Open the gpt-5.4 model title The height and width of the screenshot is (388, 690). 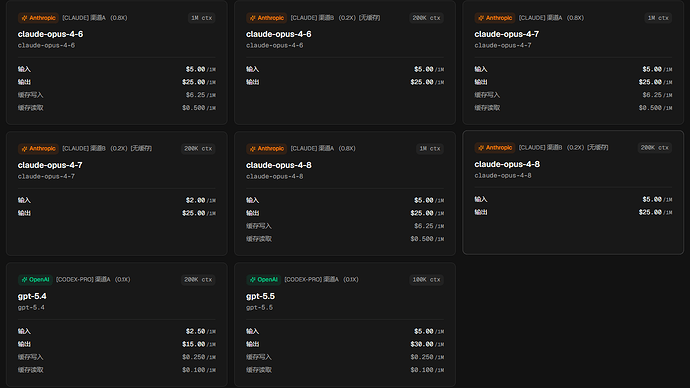coord(32,296)
